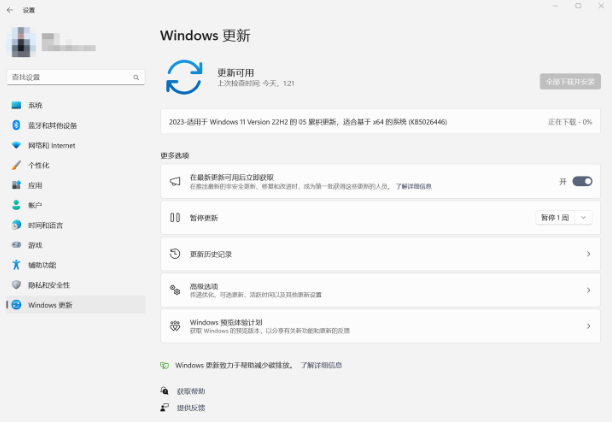The image size is (612, 422).
Task: Click the Give feedback icon
Action: click(165, 408)
